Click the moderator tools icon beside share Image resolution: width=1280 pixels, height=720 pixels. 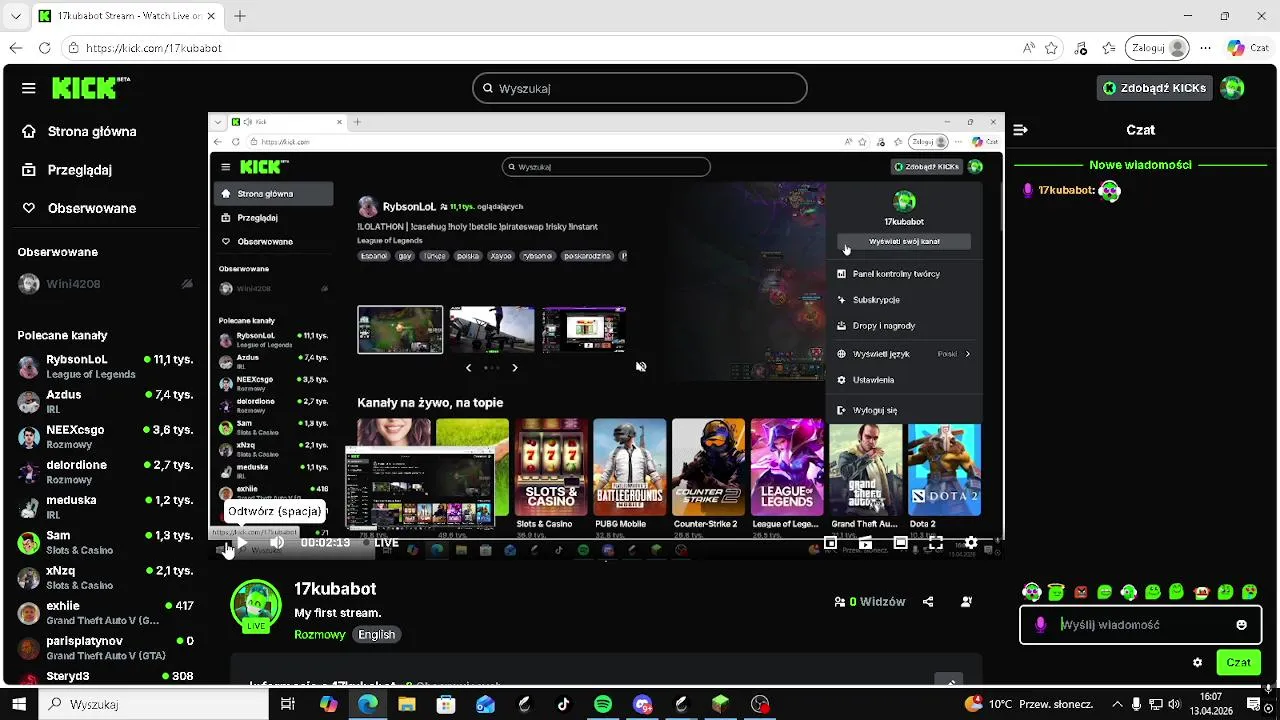(x=966, y=602)
